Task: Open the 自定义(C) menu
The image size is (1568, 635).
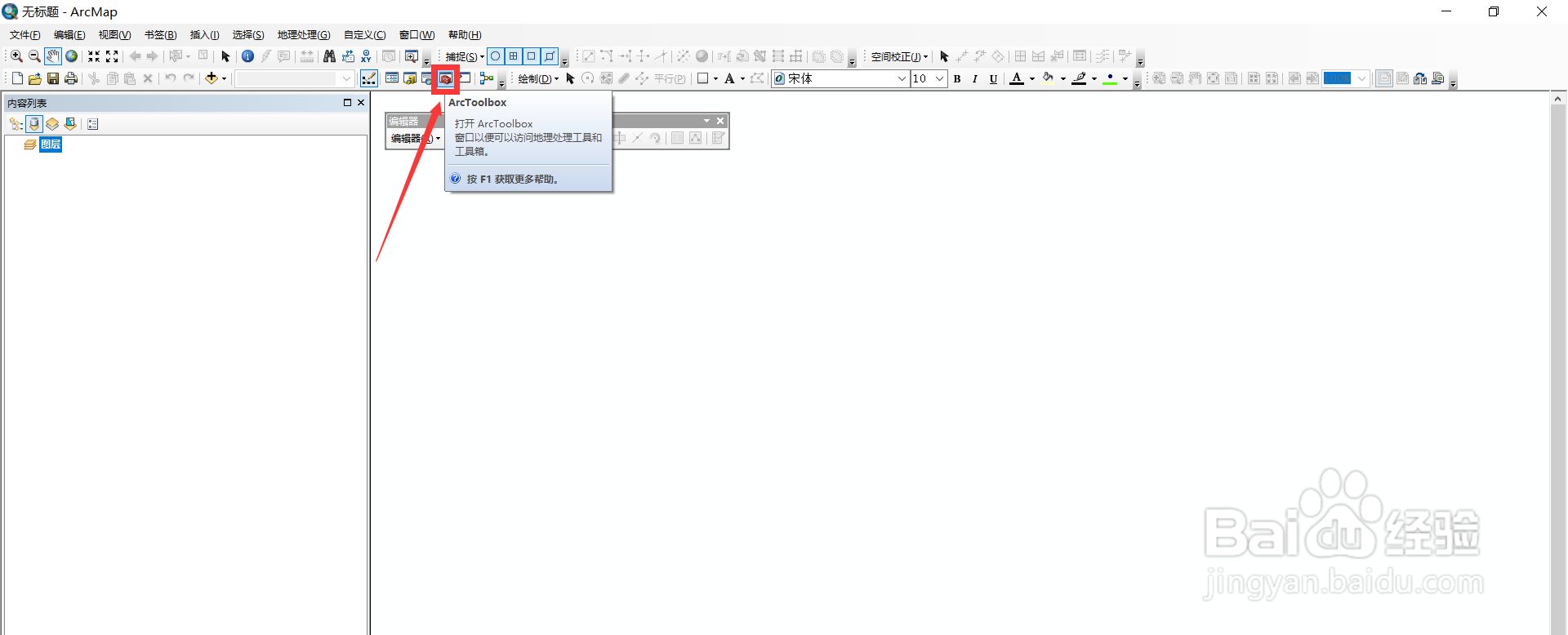Action: pyautogui.click(x=364, y=34)
